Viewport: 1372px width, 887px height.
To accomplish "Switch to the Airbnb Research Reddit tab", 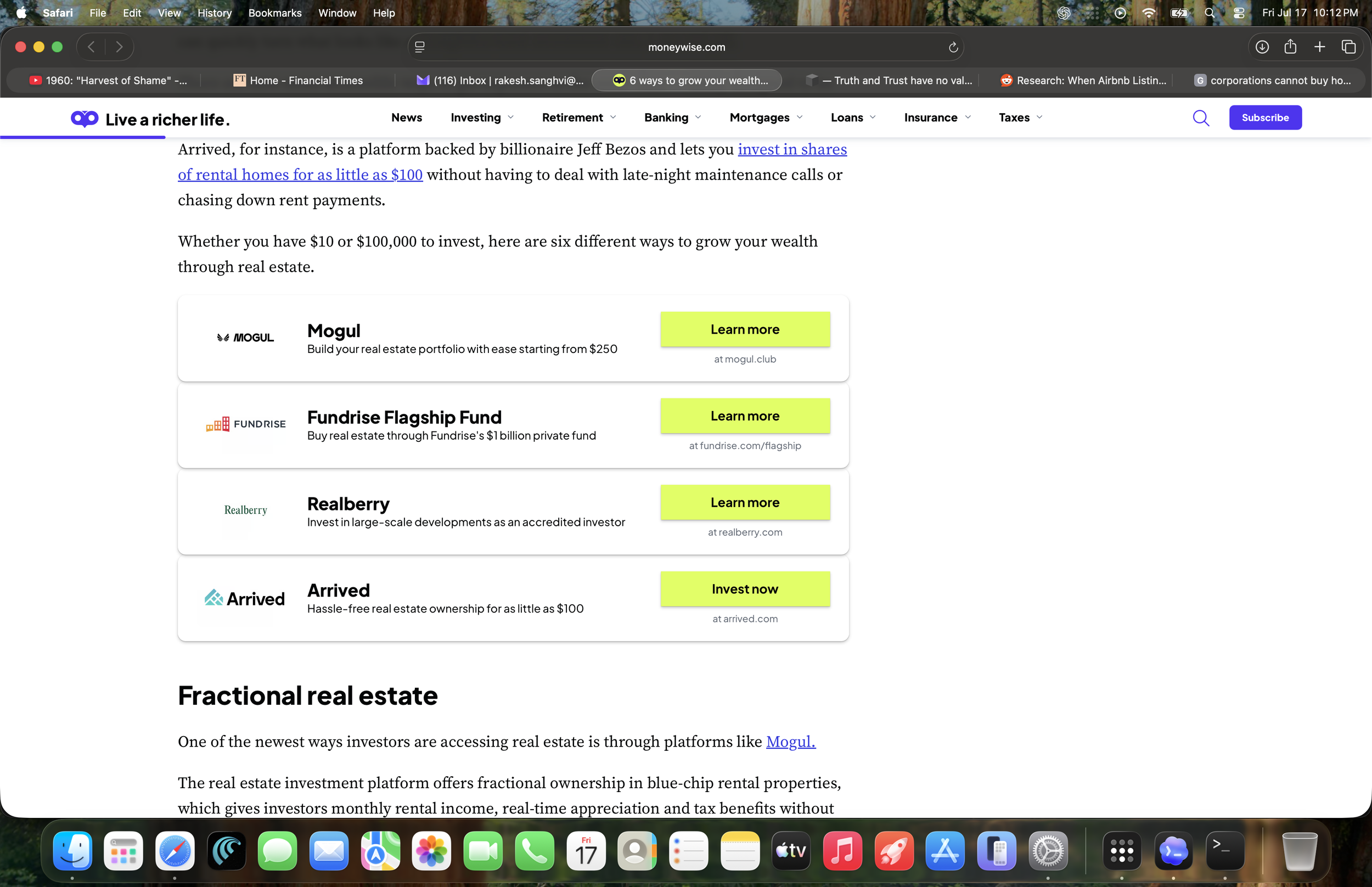I will (1082, 80).
